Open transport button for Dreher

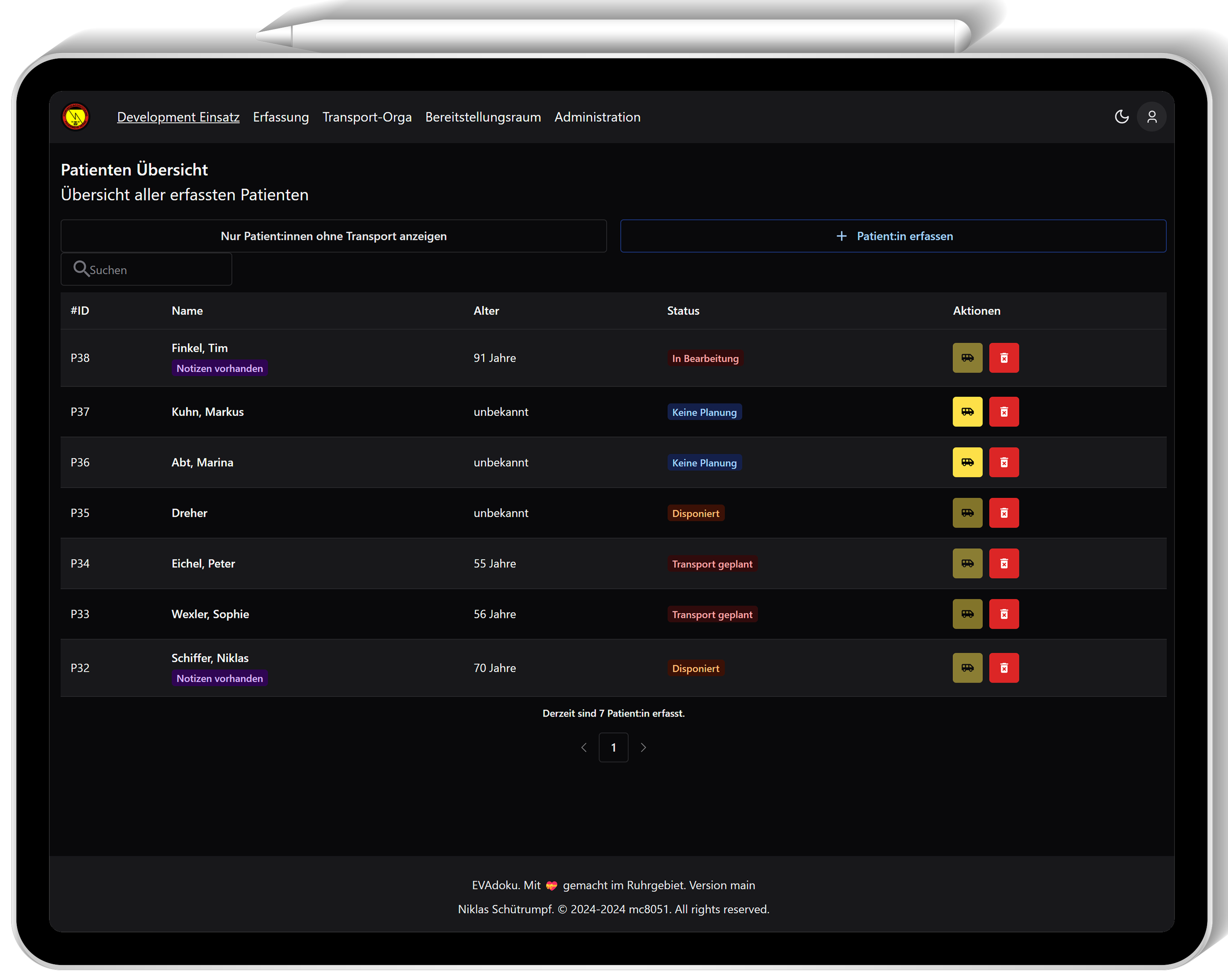pyautogui.click(x=967, y=513)
